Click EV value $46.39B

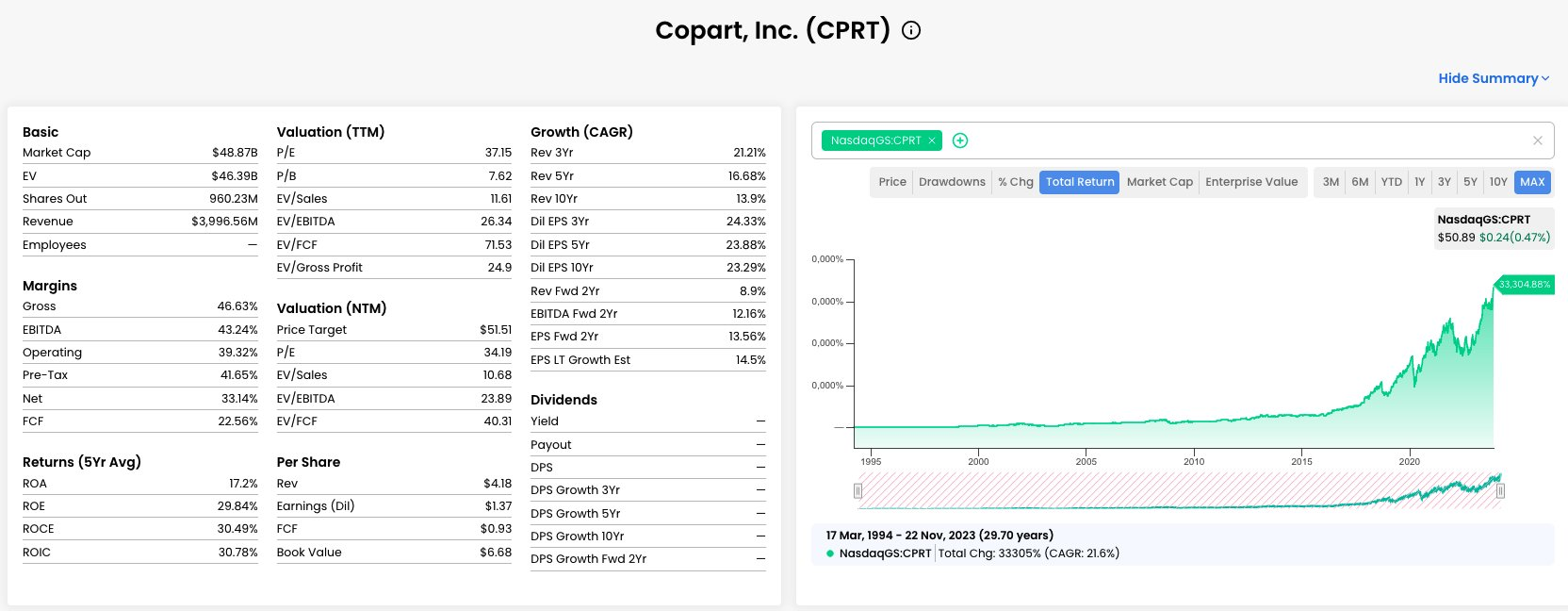click(x=235, y=176)
